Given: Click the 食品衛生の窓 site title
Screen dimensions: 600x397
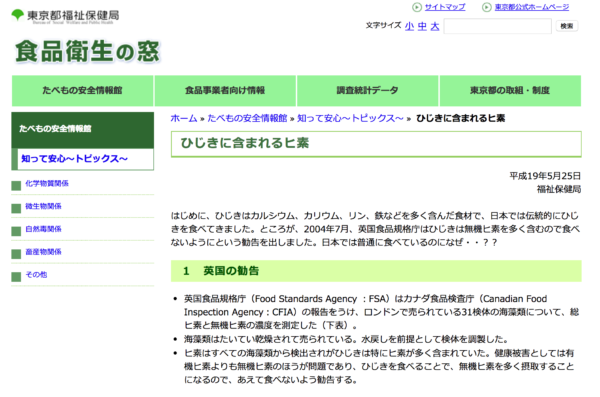Looking at the screenshot, I should (87, 51).
